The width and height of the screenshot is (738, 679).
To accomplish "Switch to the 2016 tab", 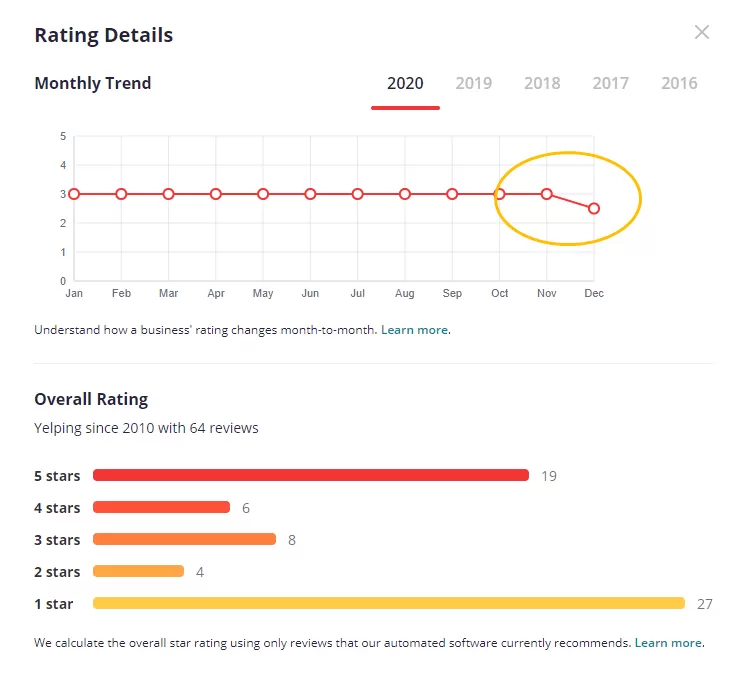I will coord(679,83).
